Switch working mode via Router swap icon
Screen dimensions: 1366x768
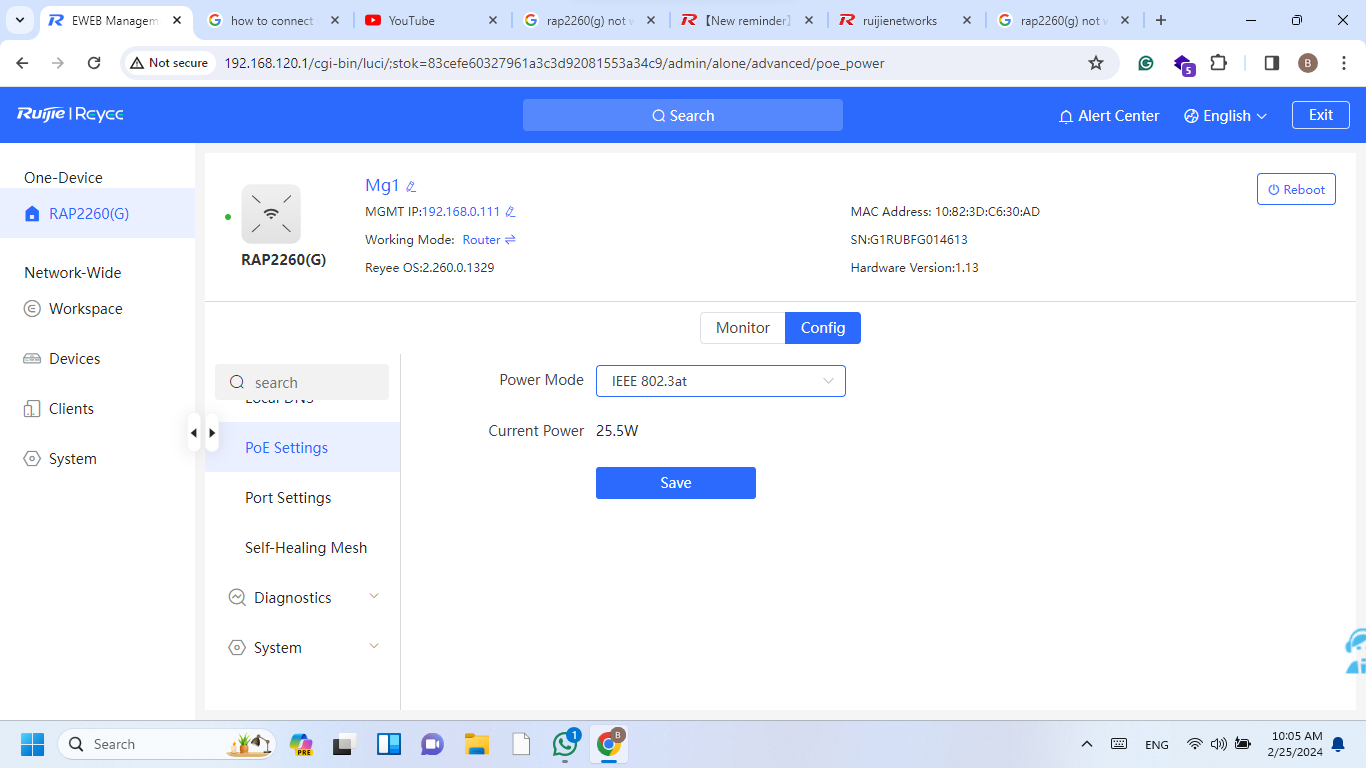510,240
